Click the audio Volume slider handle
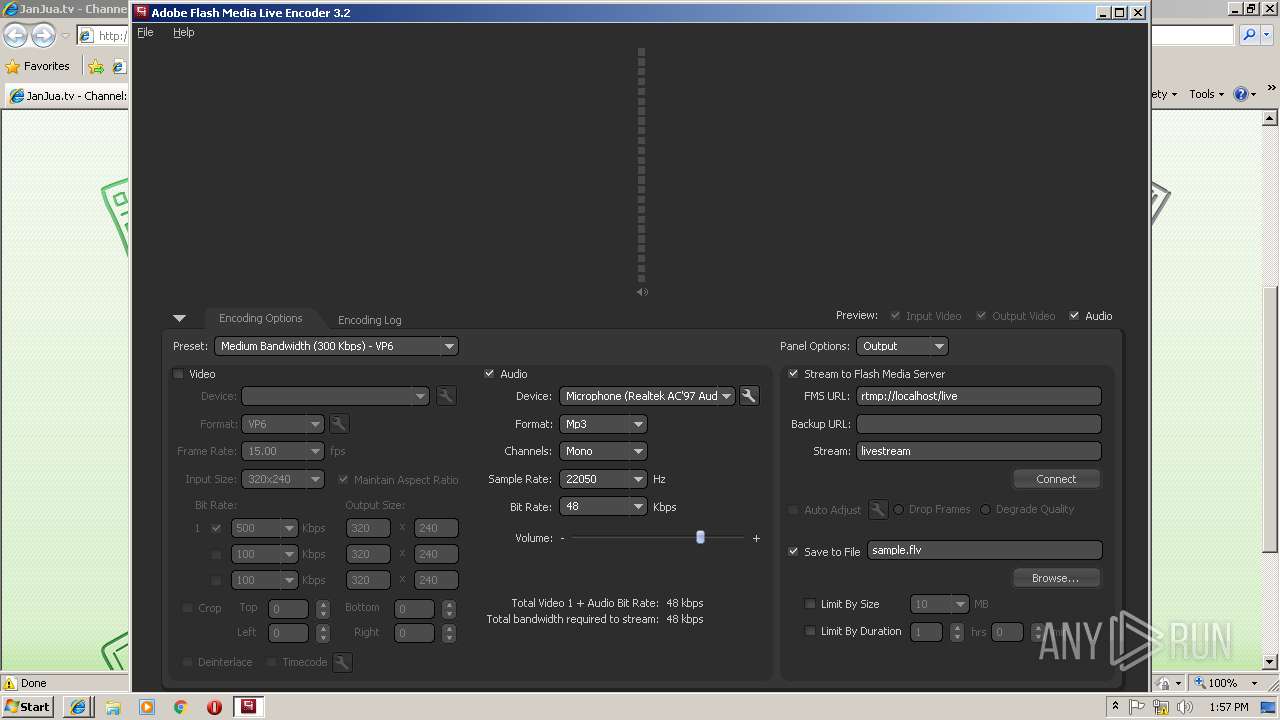Screen dimensions: 1280x720 [700, 537]
